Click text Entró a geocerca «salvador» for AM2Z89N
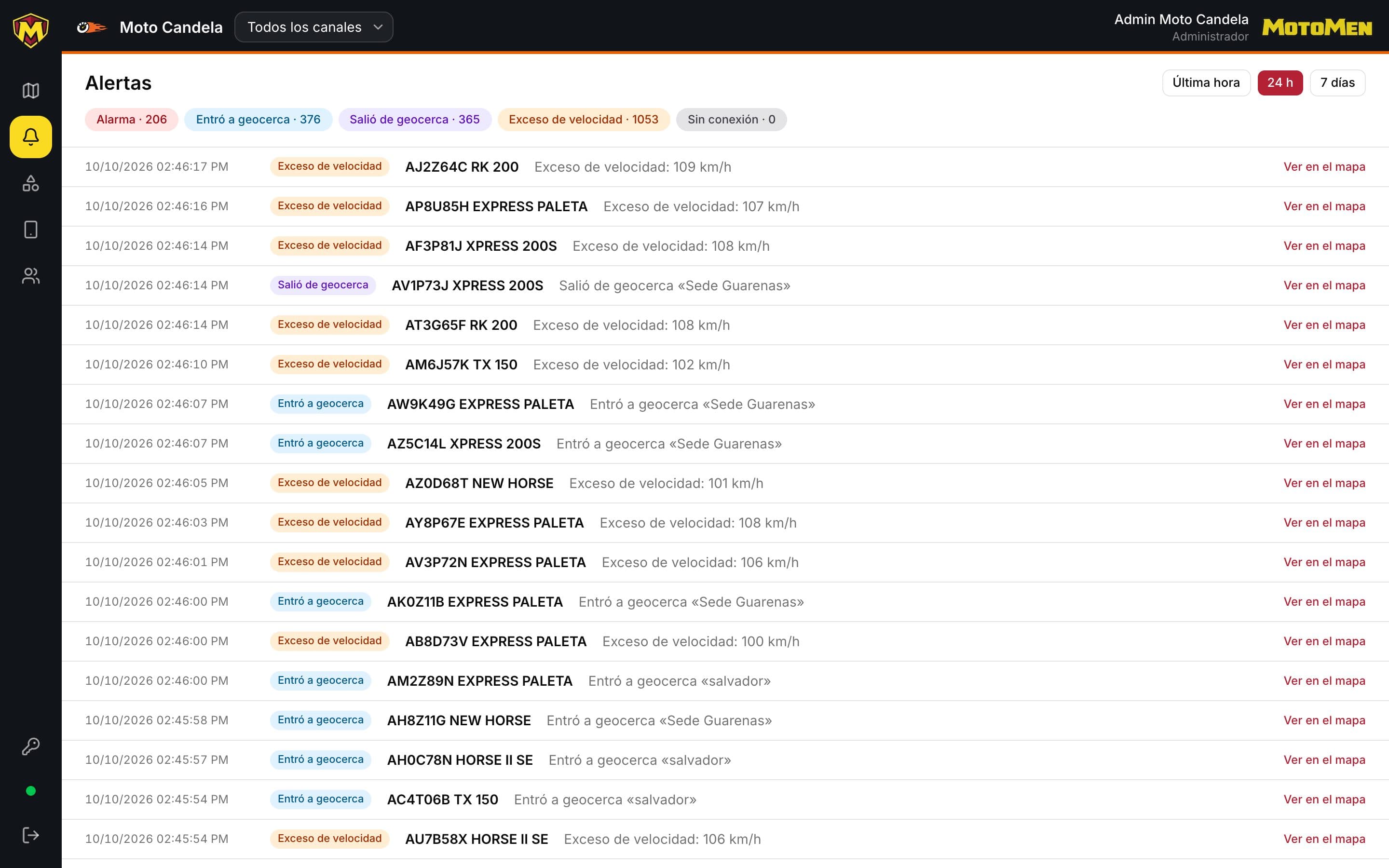 click(x=680, y=681)
